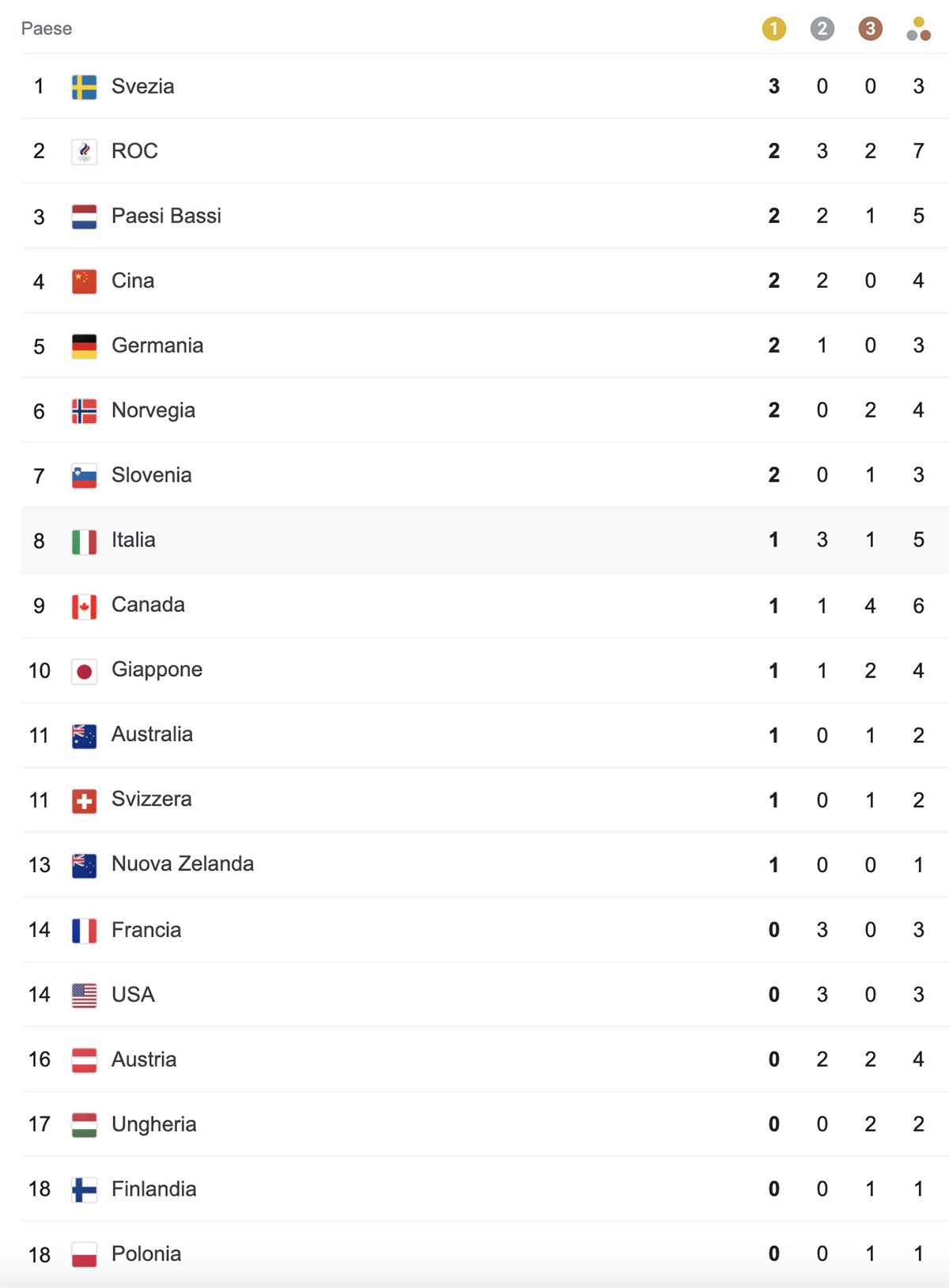Select the Polonia row
Screen dimensions: 949x1288
pyautogui.click(x=485, y=1254)
